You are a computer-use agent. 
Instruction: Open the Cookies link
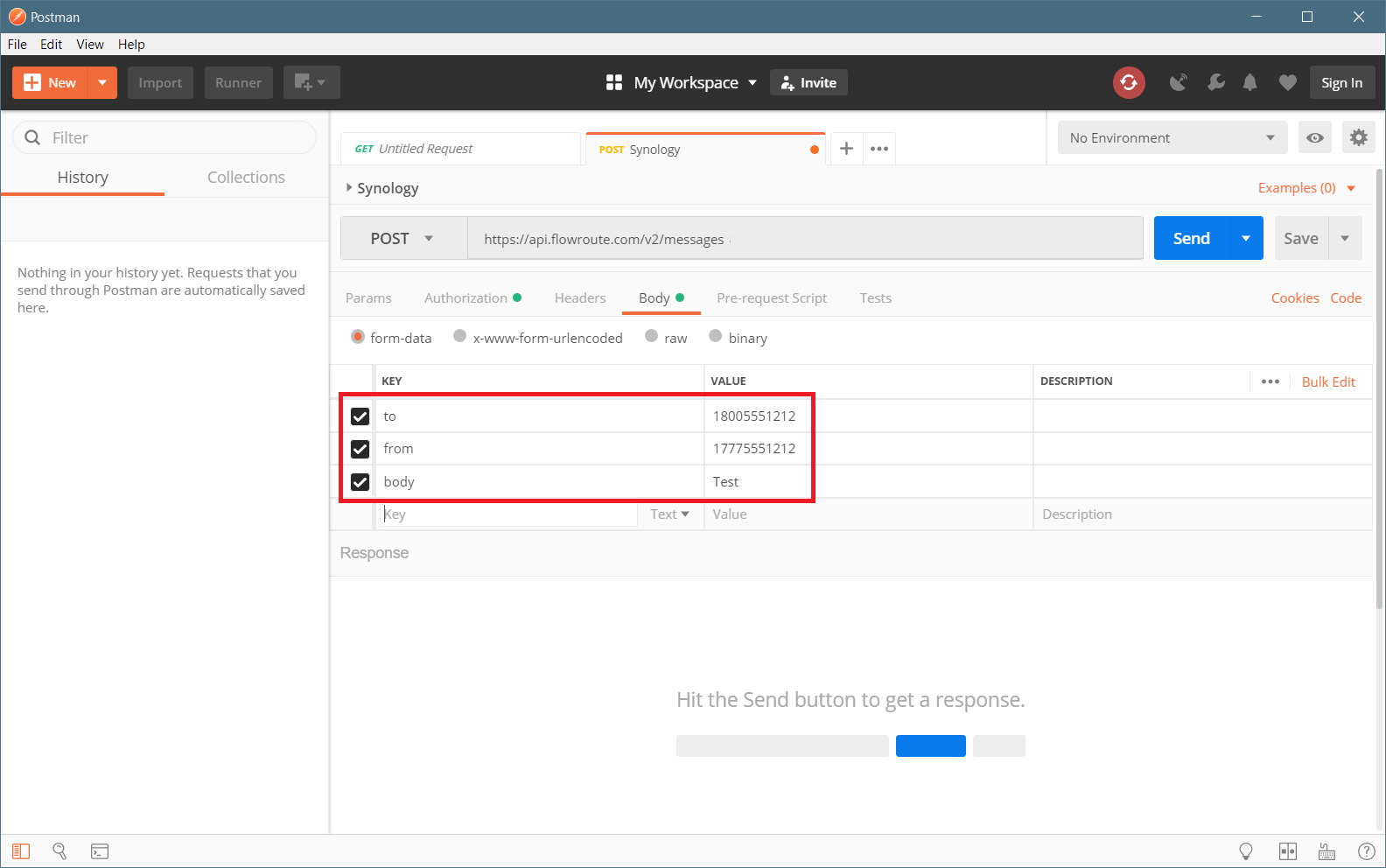point(1295,298)
